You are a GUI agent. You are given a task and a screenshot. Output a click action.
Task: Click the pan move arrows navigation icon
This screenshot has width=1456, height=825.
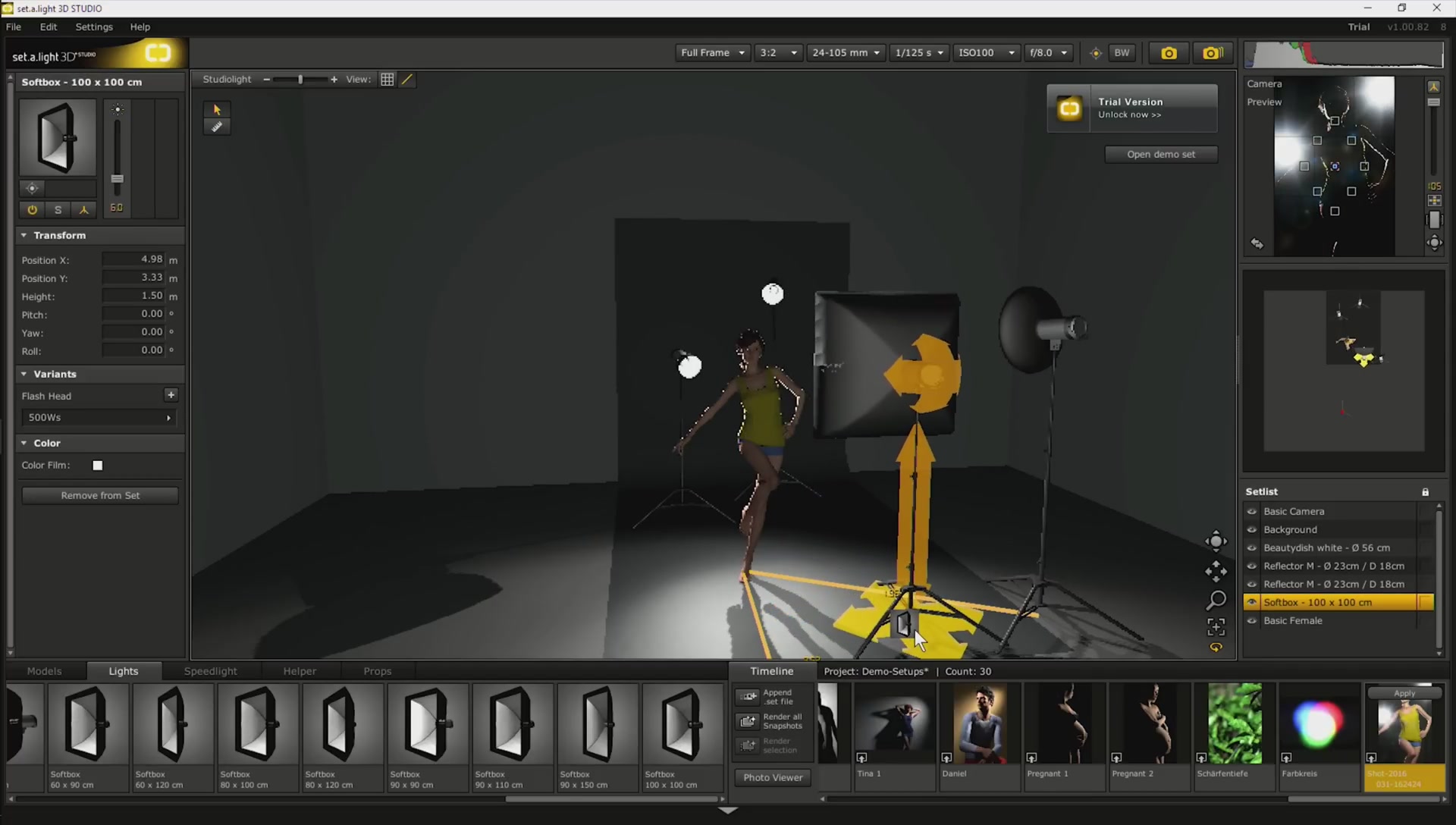1216,571
